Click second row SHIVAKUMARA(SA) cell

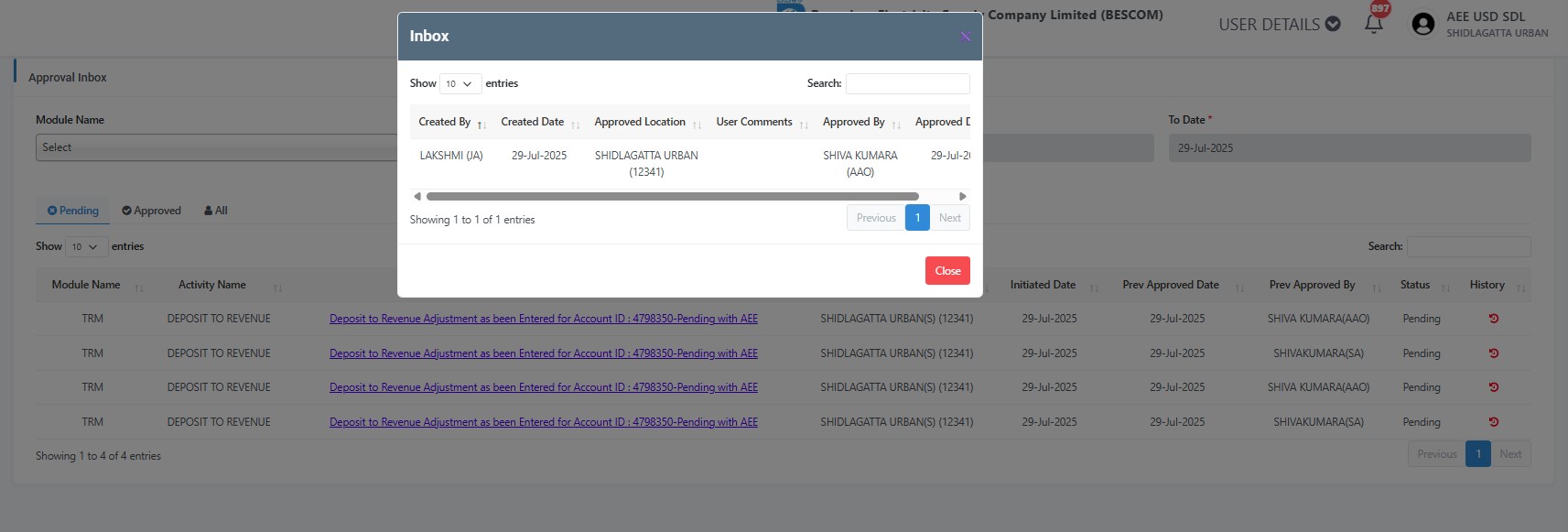click(x=1318, y=353)
